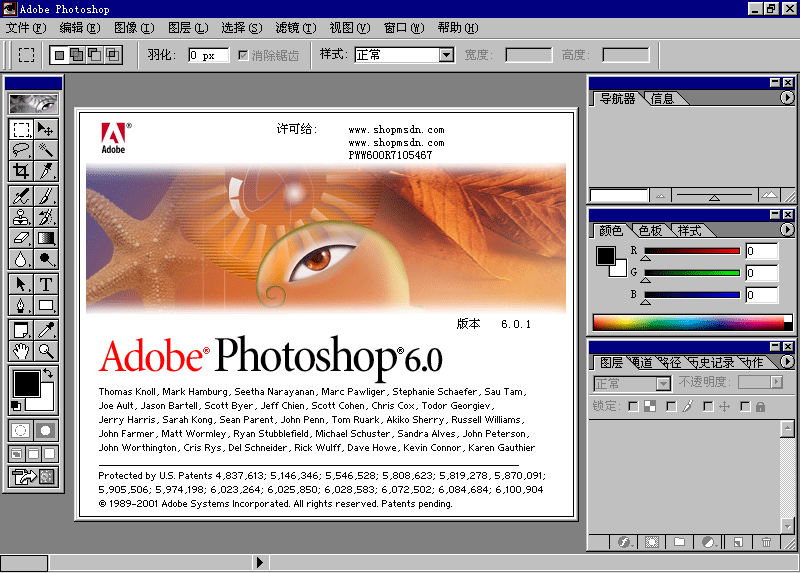The width and height of the screenshot is (800, 573).
Task: Click the Adobe Online eye image in toolbox
Action: click(x=33, y=104)
